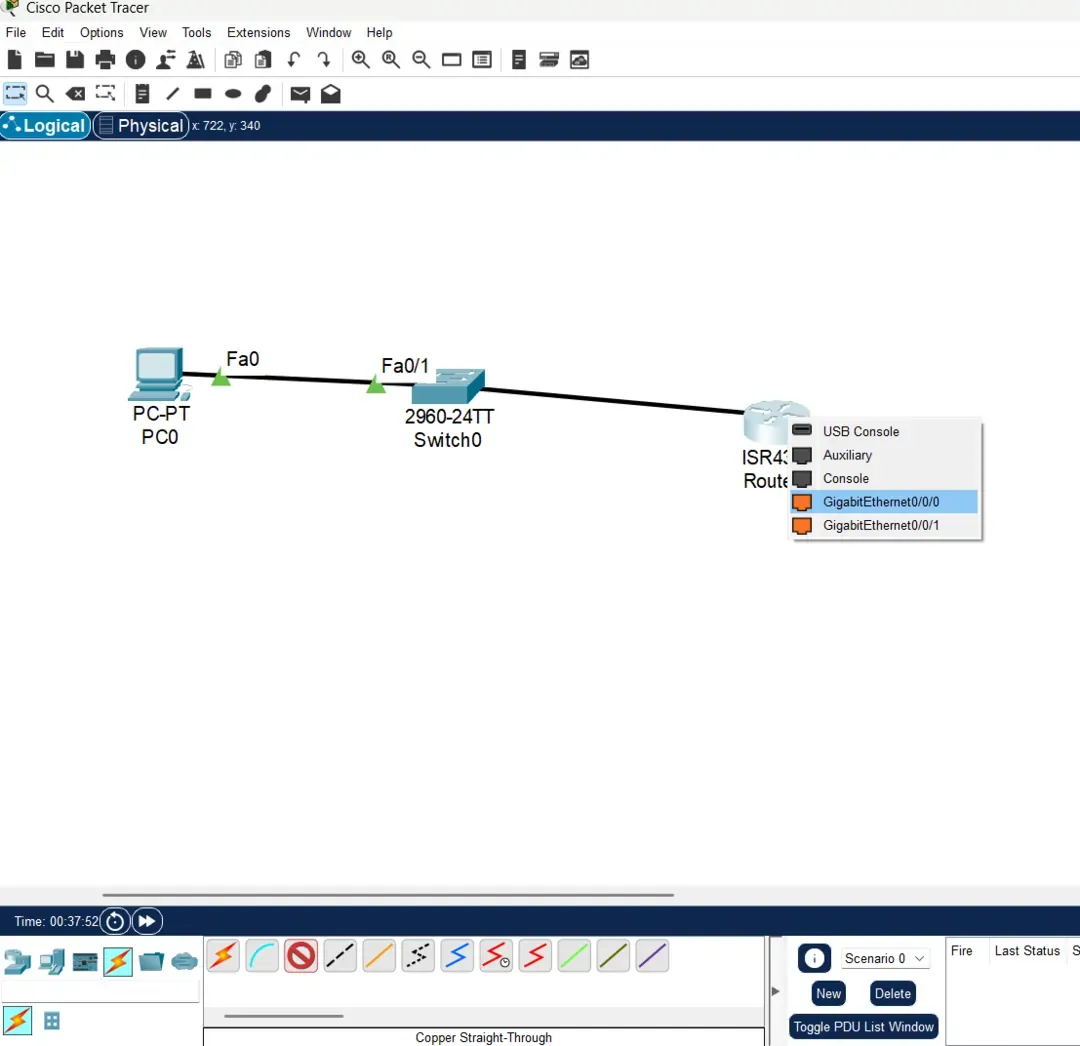Open a file with the folder icon
The width and height of the screenshot is (1080, 1046).
pyautogui.click(x=45, y=60)
